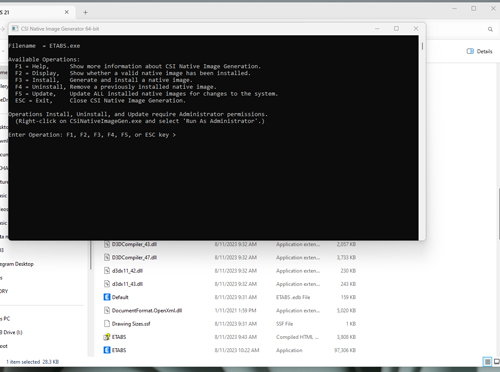Viewport: 500px width, 372px height.
Task: Click the file list vertical scrollbar
Action: (499, 213)
